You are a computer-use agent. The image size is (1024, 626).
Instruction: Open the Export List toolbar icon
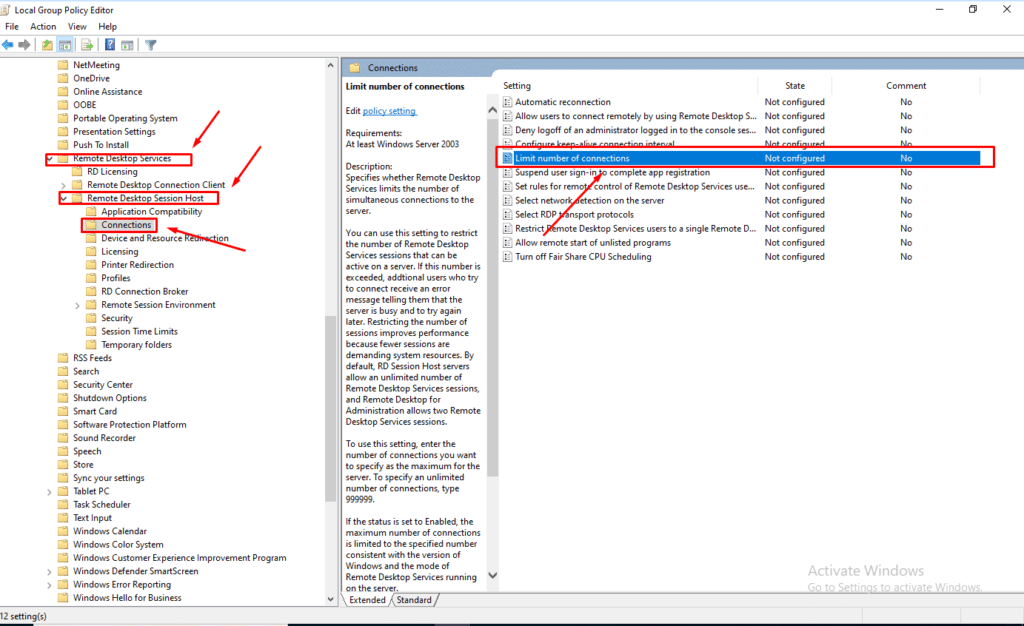(x=86, y=44)
